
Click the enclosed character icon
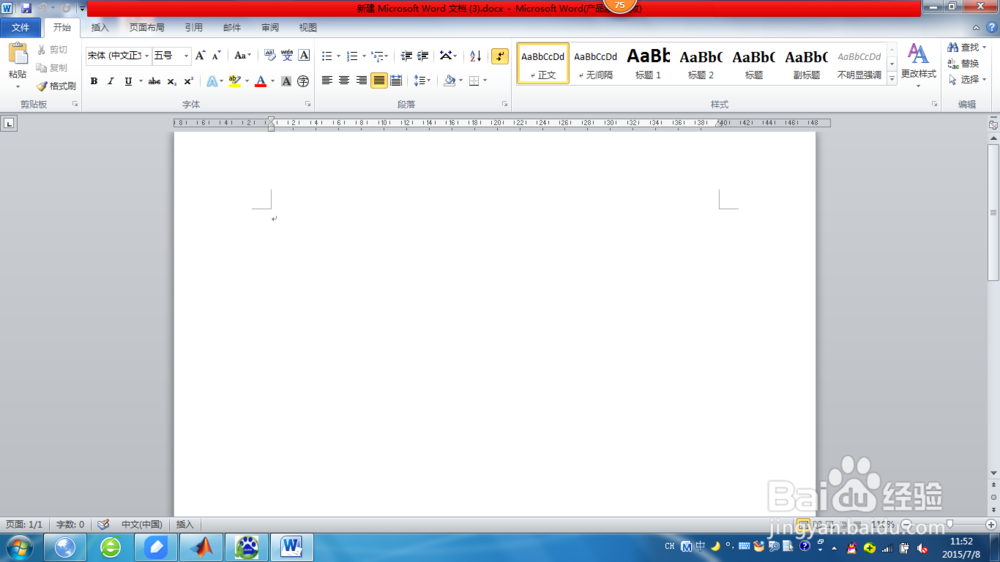point(303,81)
